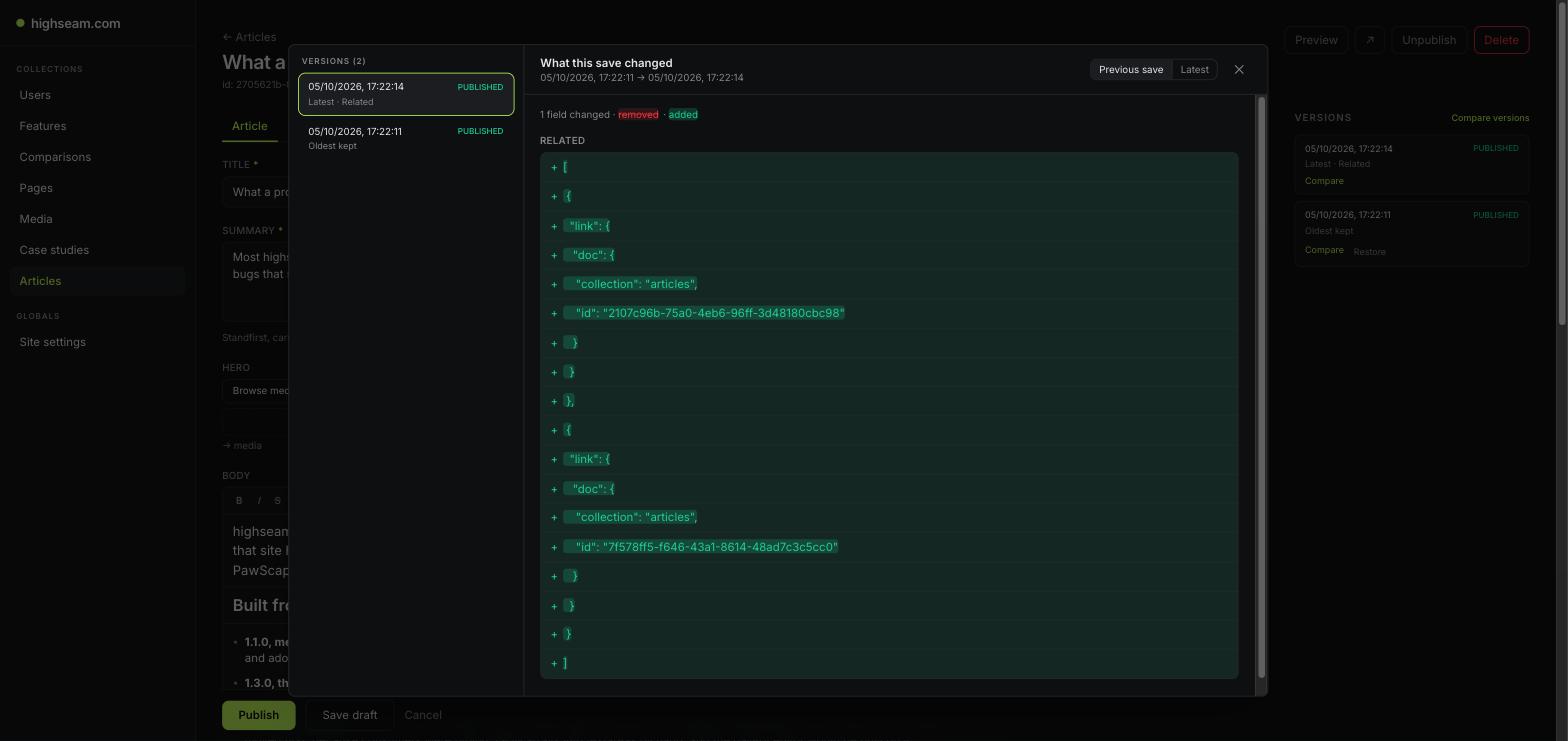Close the version diff dialog
Viewport: 1568px width, 741px height.
pyautogui.click(x=1239, y=70)
